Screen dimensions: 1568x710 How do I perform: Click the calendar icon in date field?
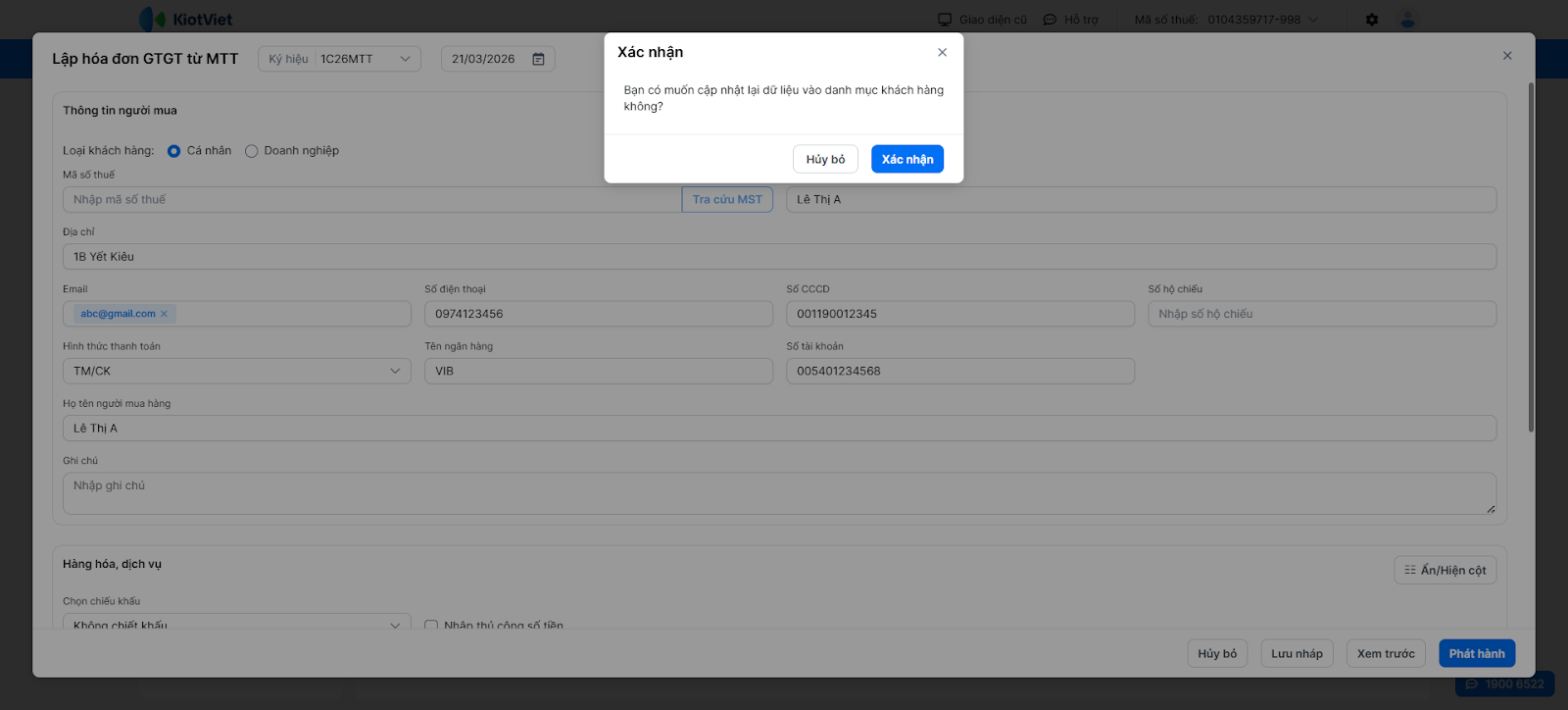538,59
